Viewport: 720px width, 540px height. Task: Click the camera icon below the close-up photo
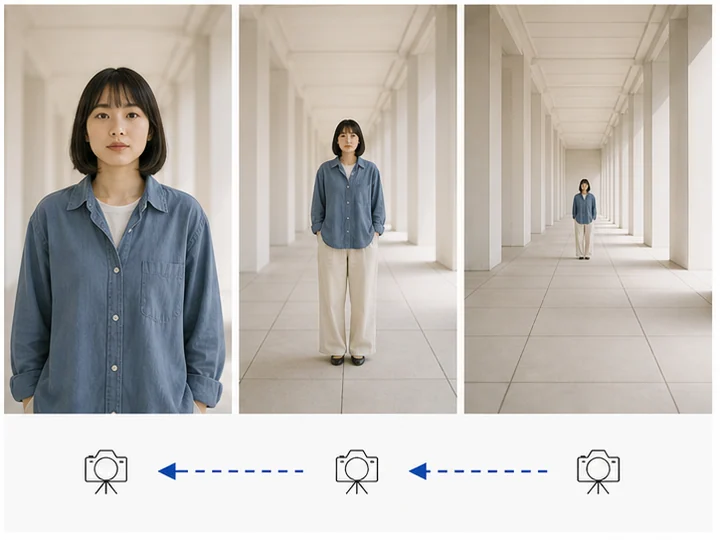coord(106,472)
